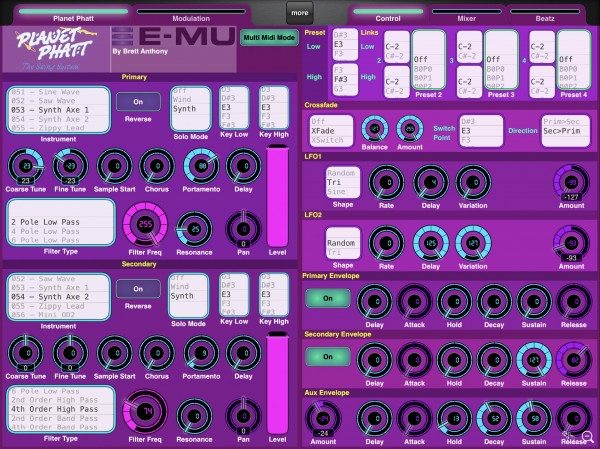600x449 pixels.
Task: Click the LFO1 Variation knob
Action: (473, 183)
